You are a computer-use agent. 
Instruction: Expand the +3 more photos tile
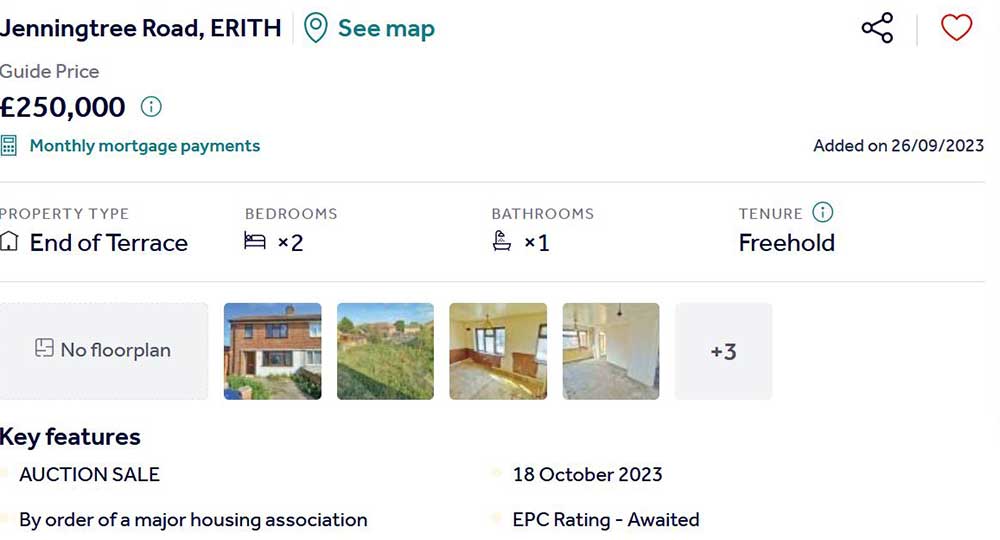(x=723, y=351)
